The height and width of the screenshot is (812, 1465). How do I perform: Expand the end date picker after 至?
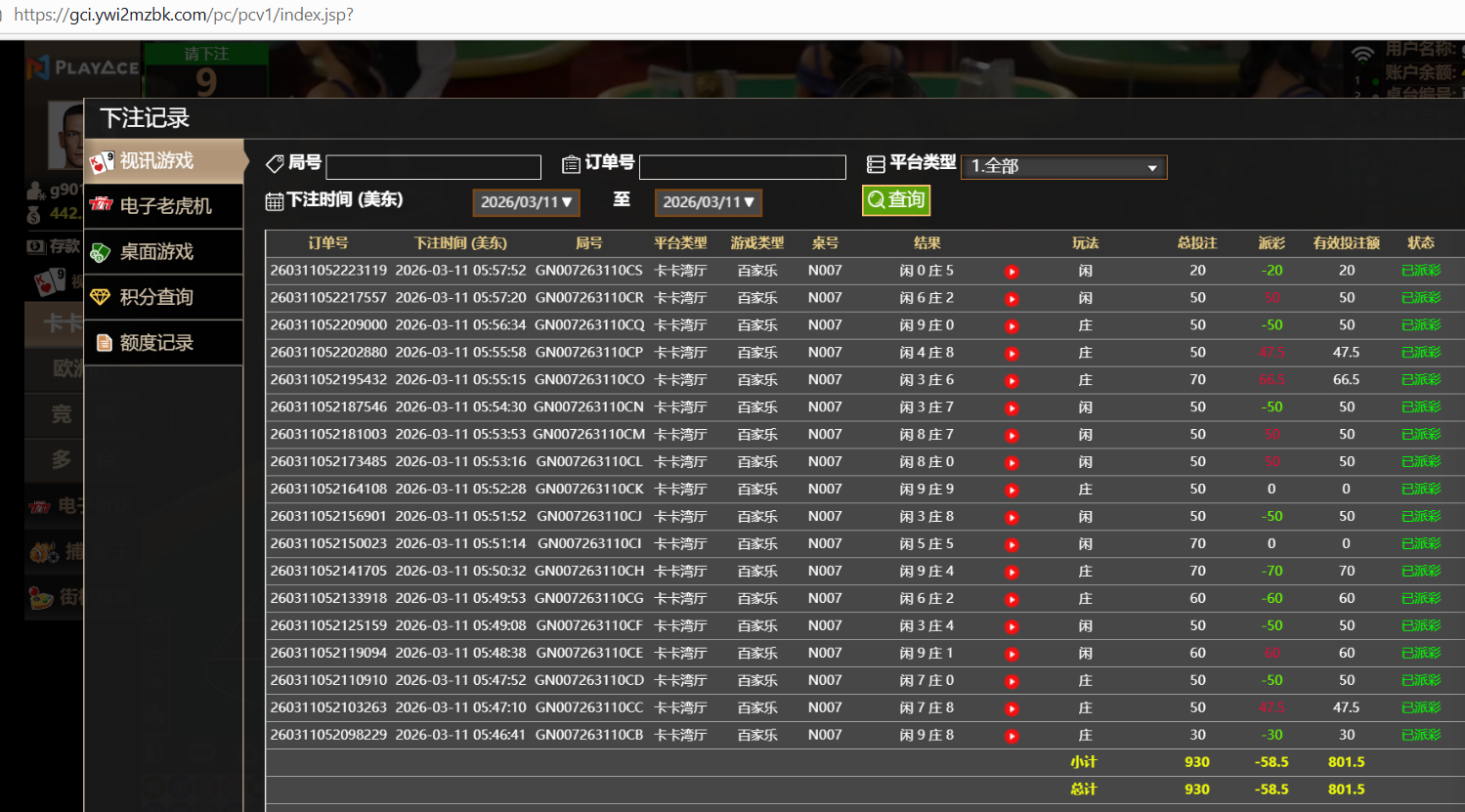tap(708, 202)
